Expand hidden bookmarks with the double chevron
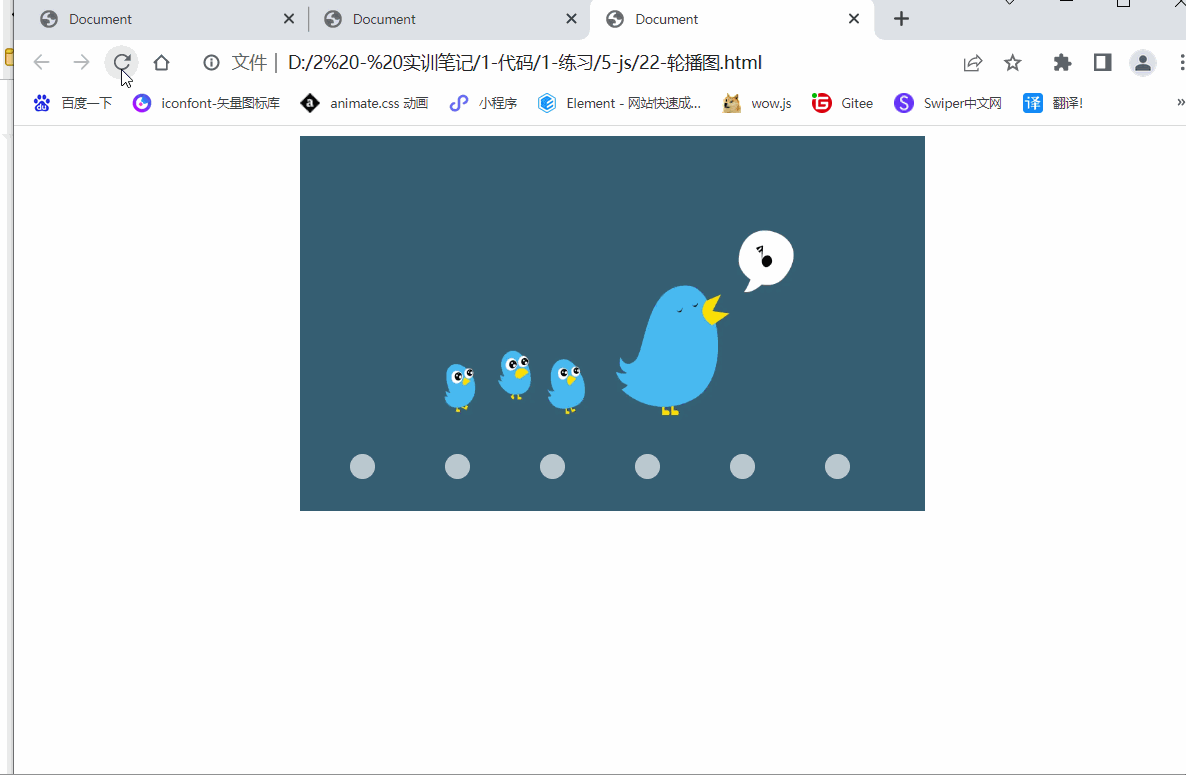Screen dimensions: 1186x775 pyautogui.click(x=1180, y=102)
